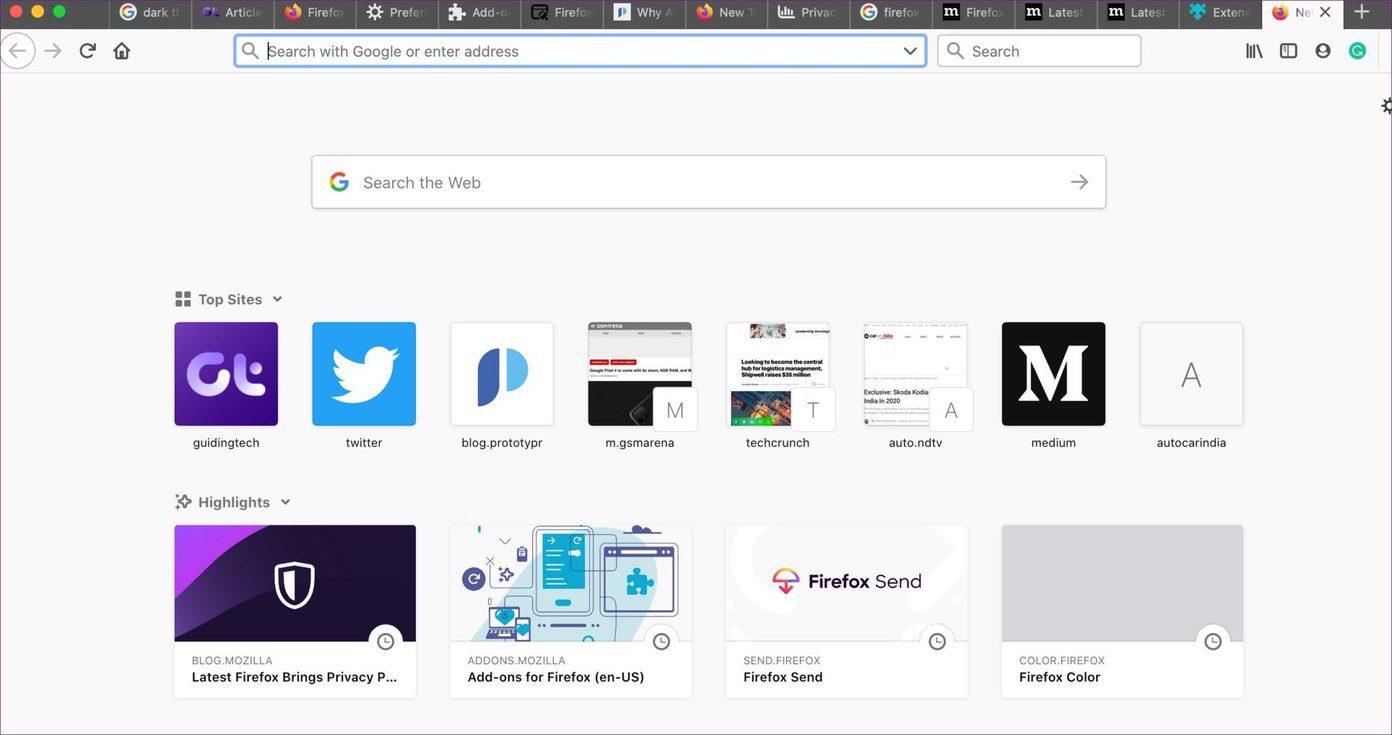The width and height of the screenshot is (1392, 735).
Task: Click the history clock on blog.mozilla card
Action: pyautogui.click(x=385, y=642)
